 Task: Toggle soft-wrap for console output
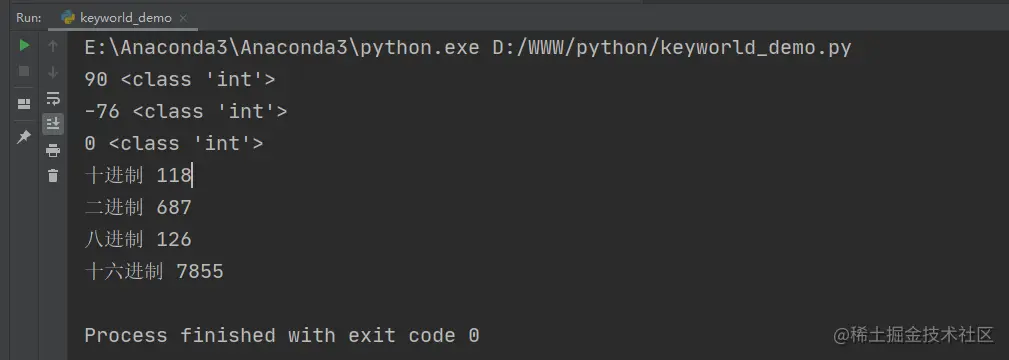point(53,98)
